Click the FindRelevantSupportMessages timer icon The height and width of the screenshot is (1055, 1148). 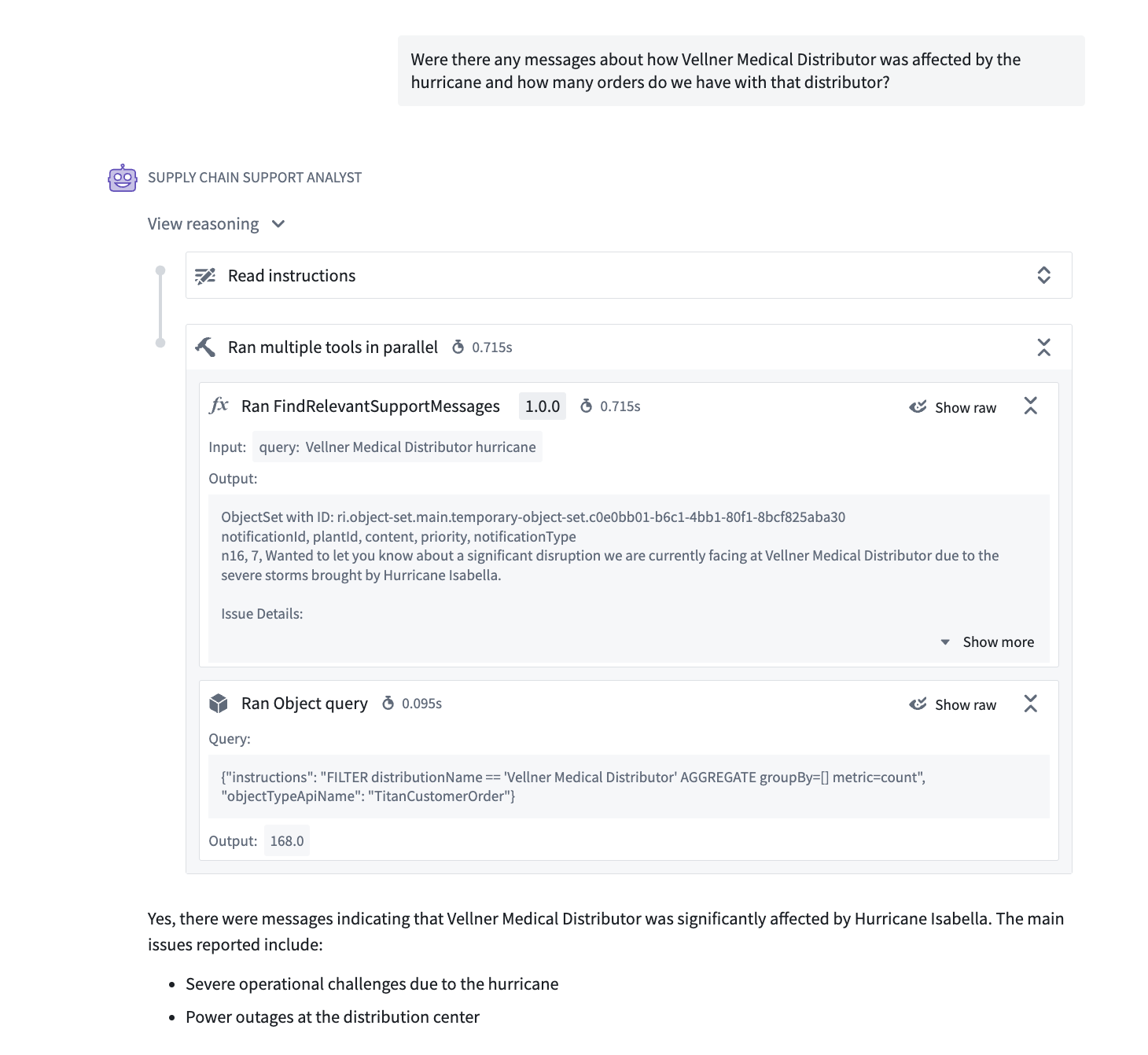tap(586, 406)
